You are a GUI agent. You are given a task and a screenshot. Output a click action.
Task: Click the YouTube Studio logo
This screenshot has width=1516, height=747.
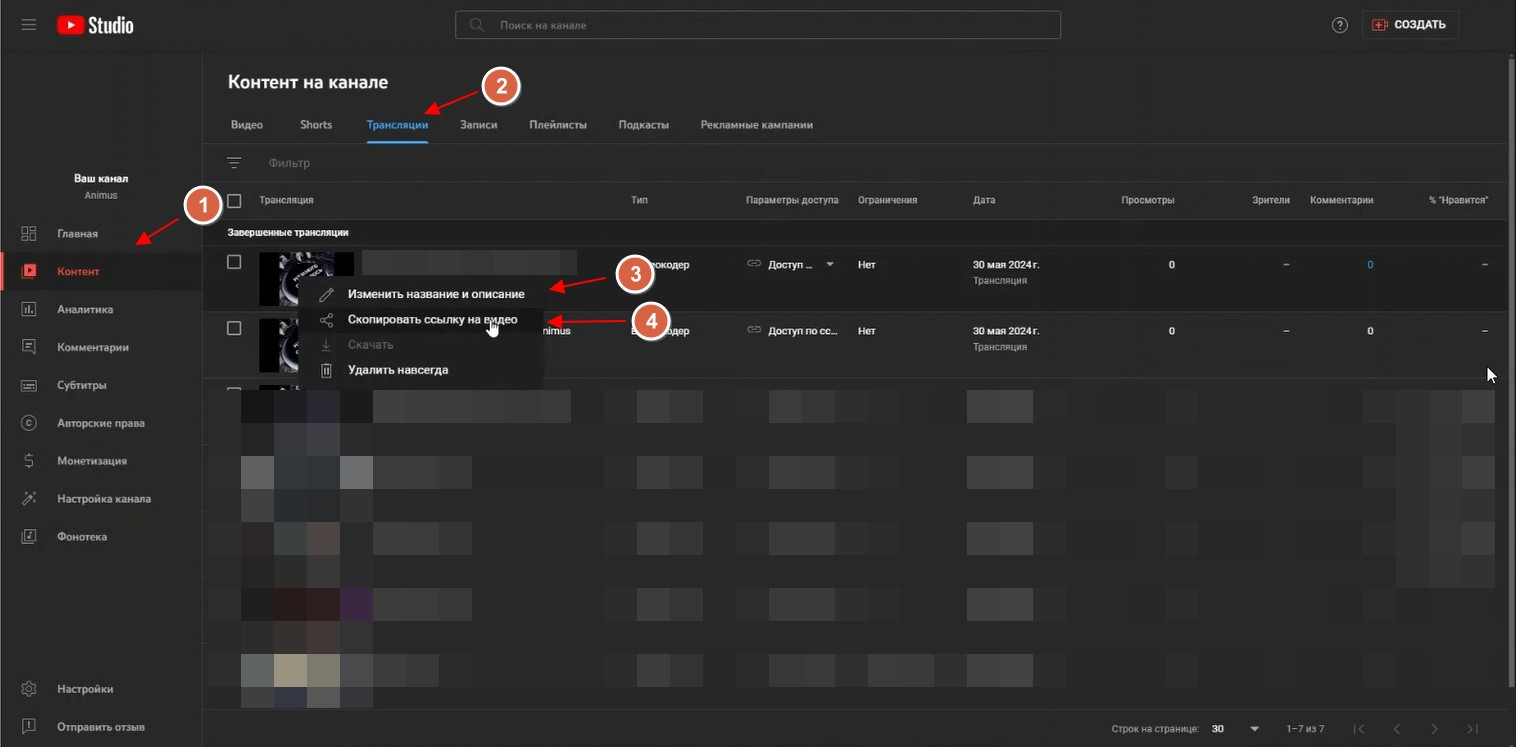click(x=95, y=25)
